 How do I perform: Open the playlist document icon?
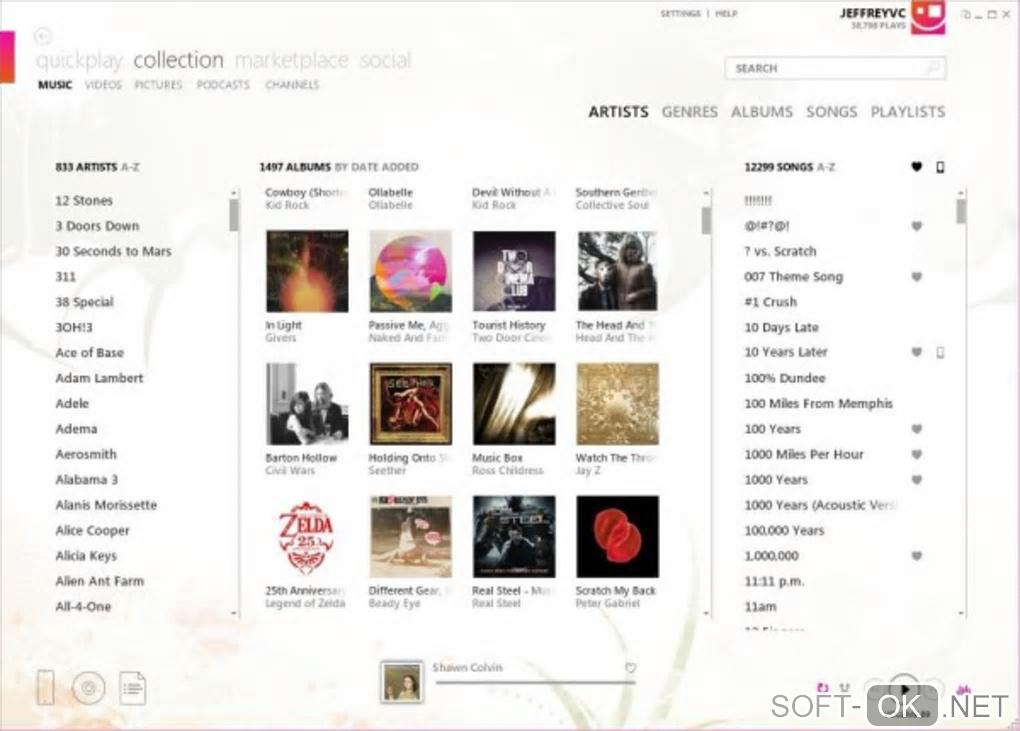point(133,688)
